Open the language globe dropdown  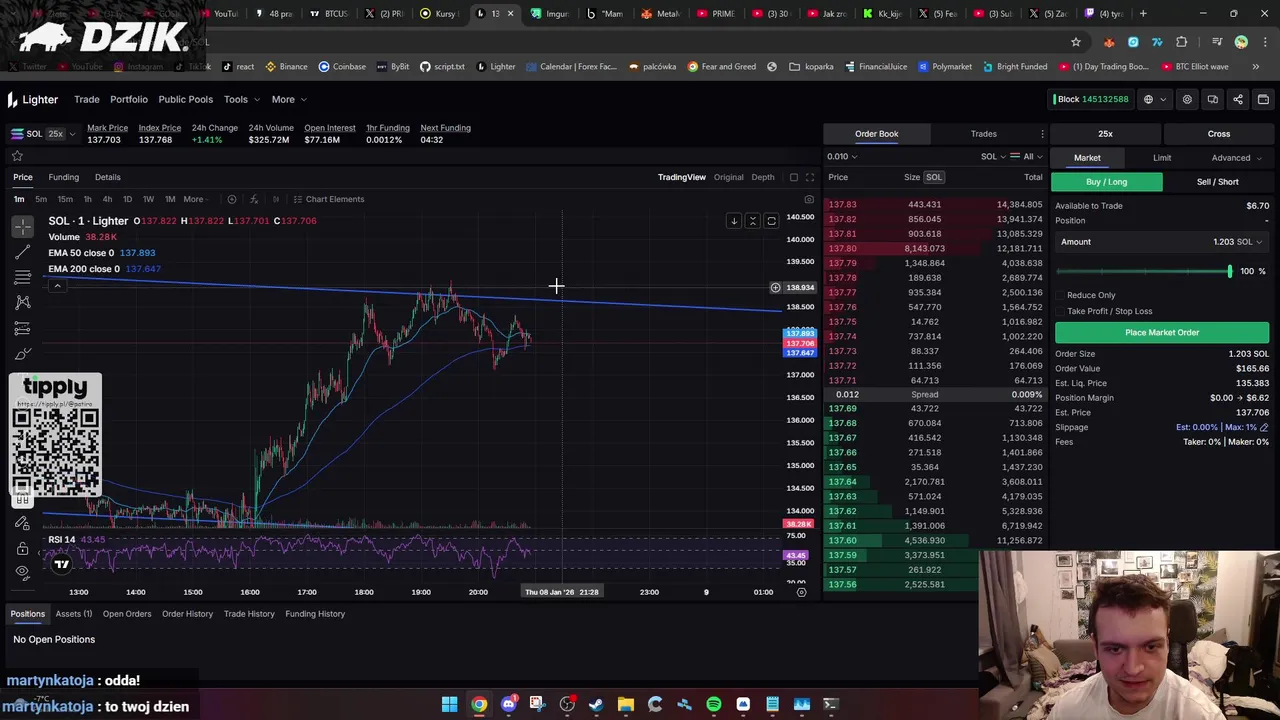click(1153, 99)
